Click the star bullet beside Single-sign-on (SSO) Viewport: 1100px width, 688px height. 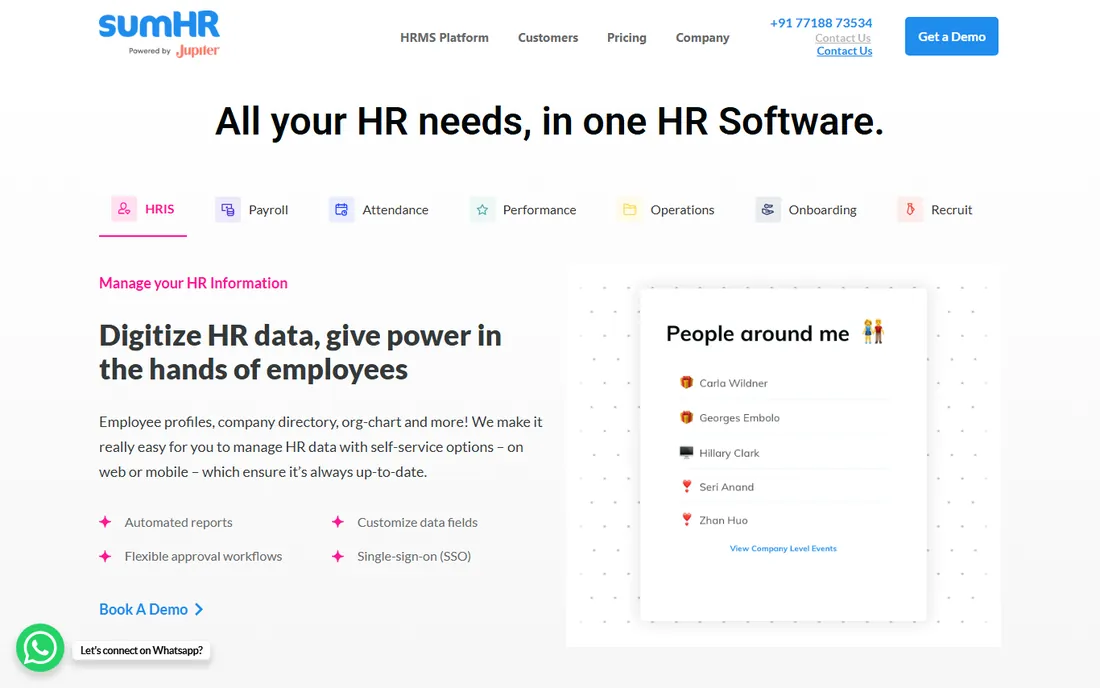click(338, 556)
